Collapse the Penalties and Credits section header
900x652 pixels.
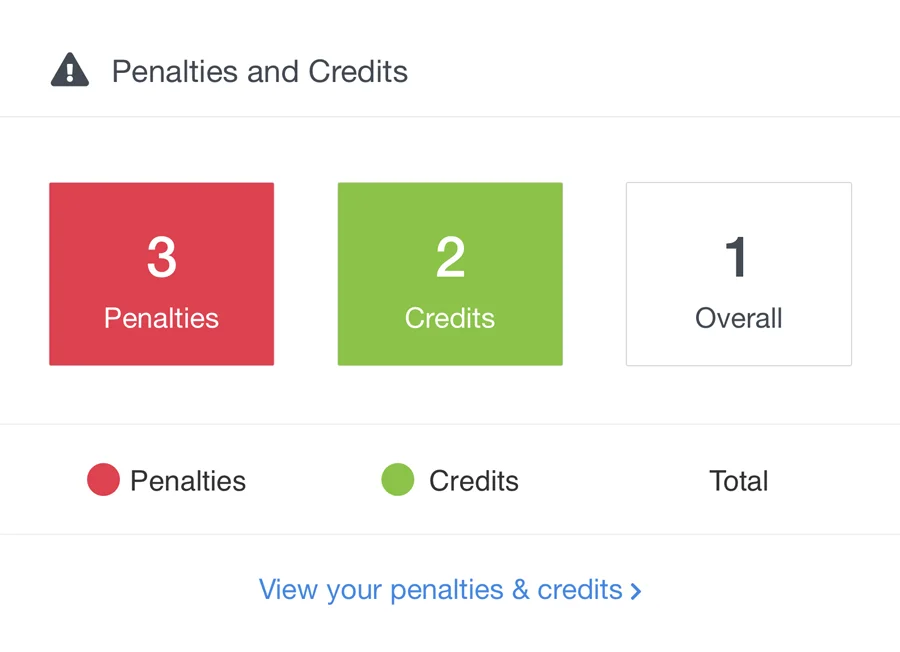259,71
